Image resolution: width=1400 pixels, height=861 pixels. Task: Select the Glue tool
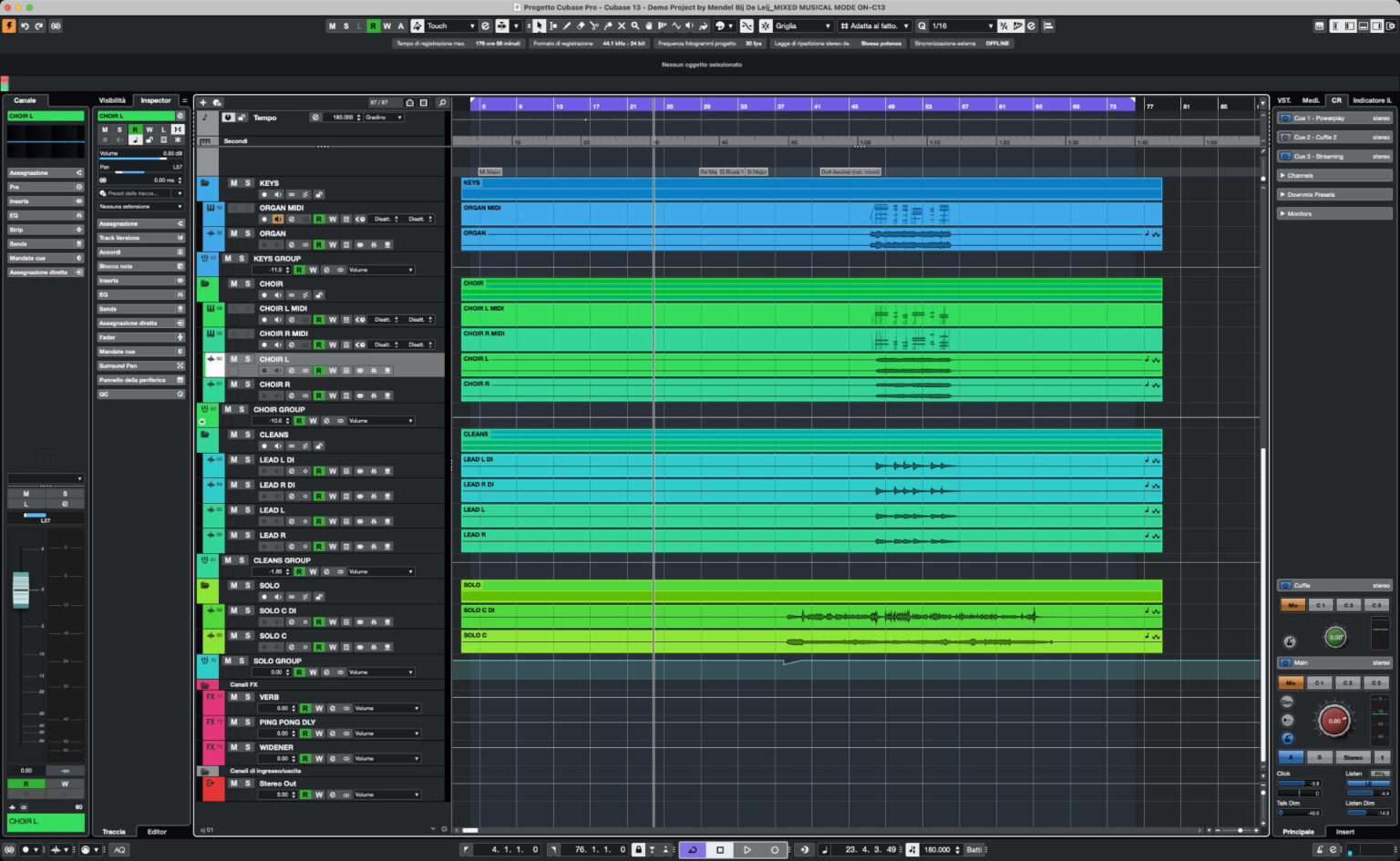point(609,26)
